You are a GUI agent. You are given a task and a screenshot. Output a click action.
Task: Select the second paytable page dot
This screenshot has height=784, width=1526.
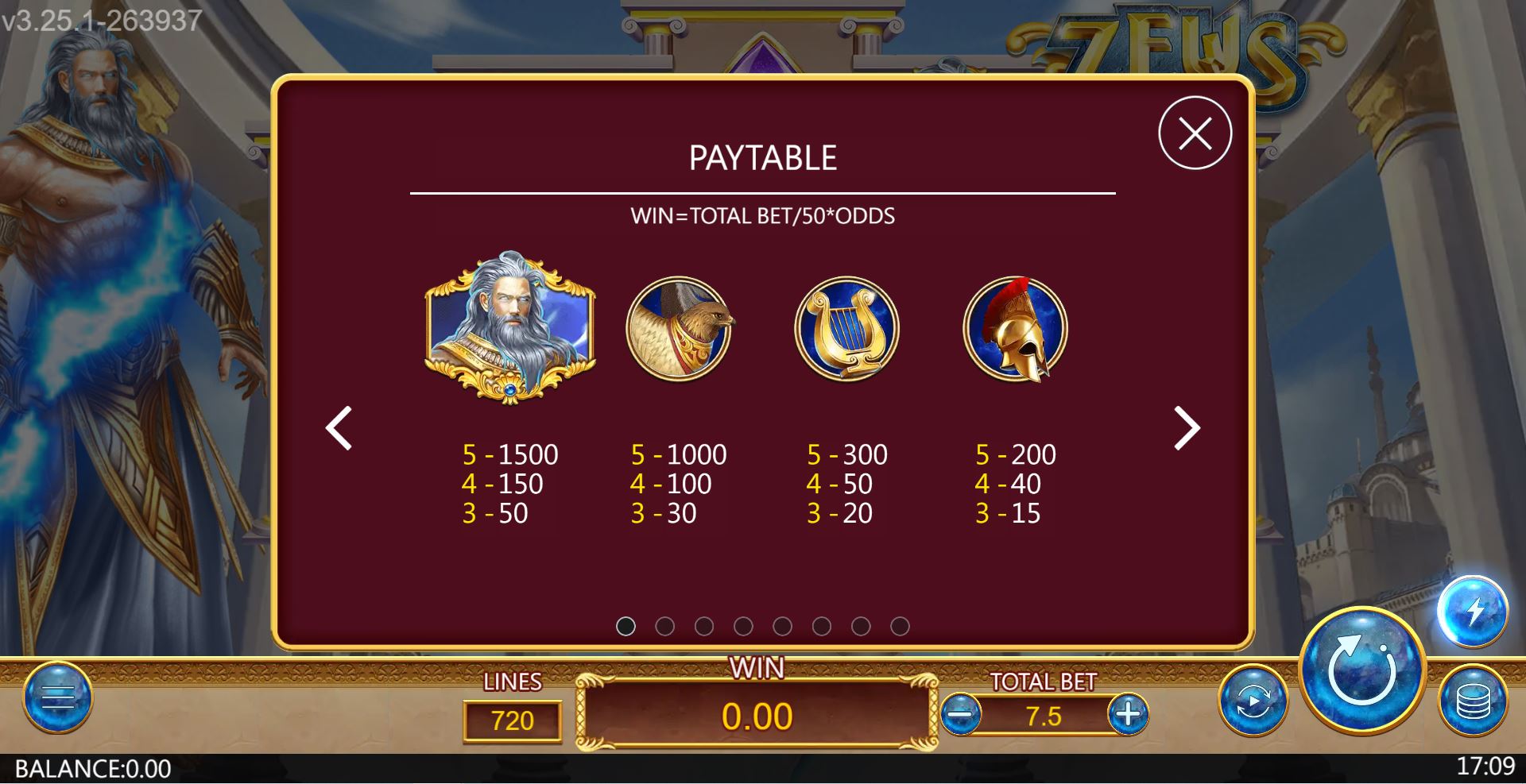click(x=665, y=627)
